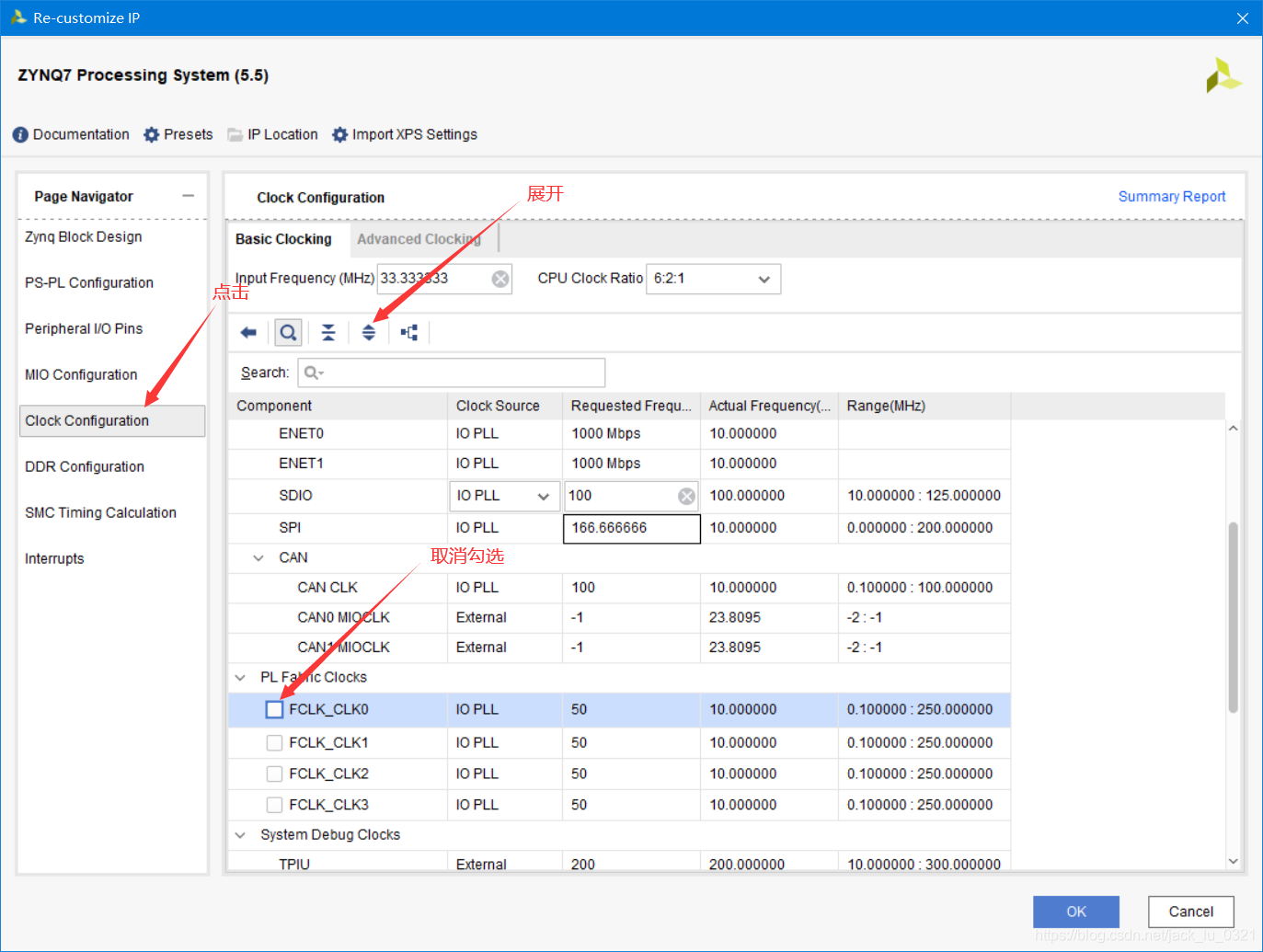1263x952 pixels.
Task: Select the TPIU row
Action: tap(619, 863)
